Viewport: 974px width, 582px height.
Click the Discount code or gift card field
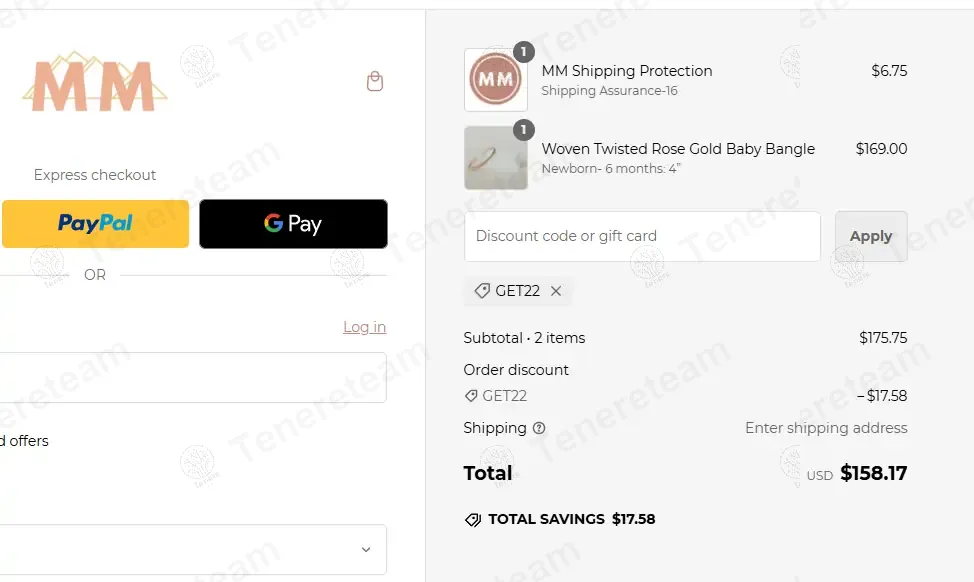(x=642, y=236)
